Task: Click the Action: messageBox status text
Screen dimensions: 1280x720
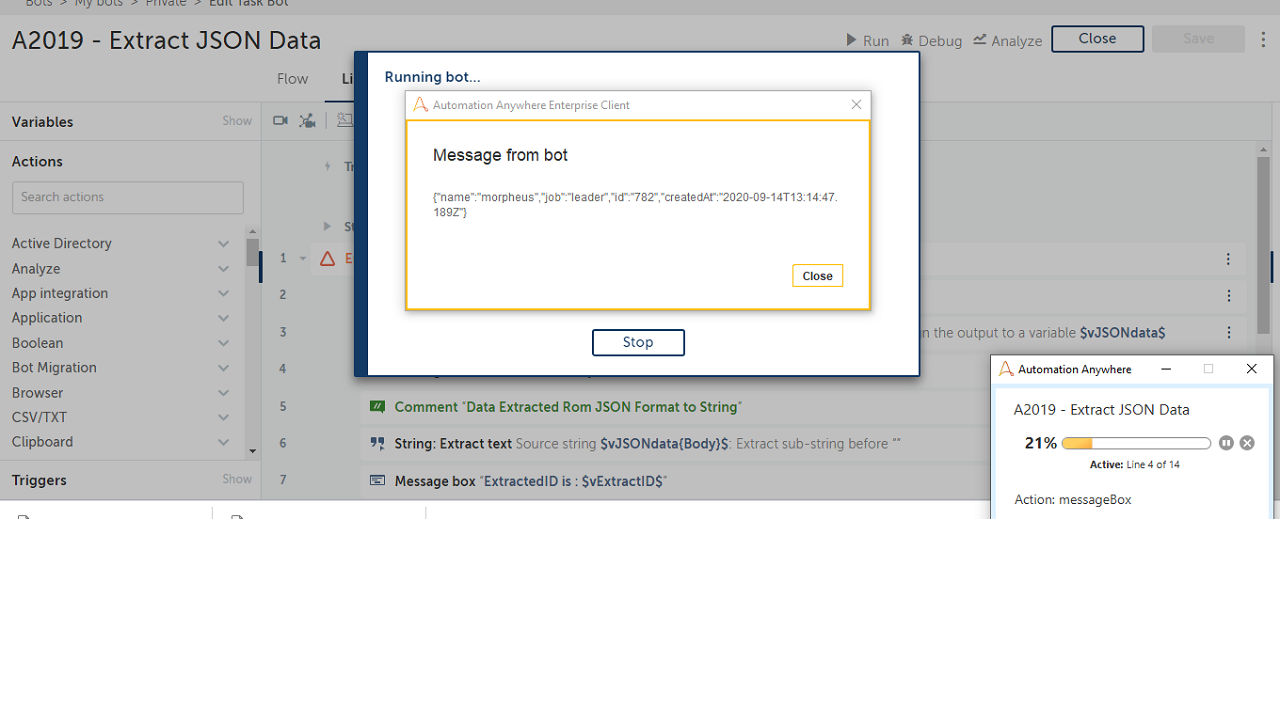Action: [x=1073, y=499]
